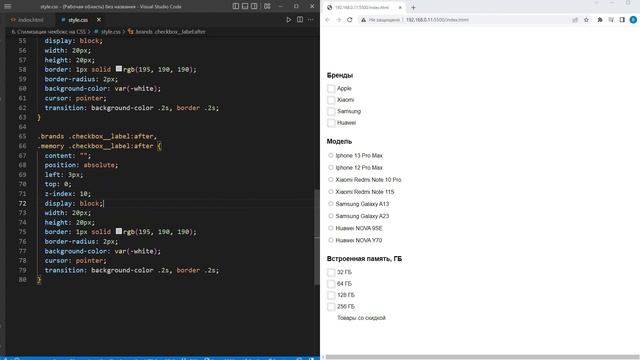Toggle the browser side panel icon
Viewport: 640px width, 360px height.
pos(622,20)
